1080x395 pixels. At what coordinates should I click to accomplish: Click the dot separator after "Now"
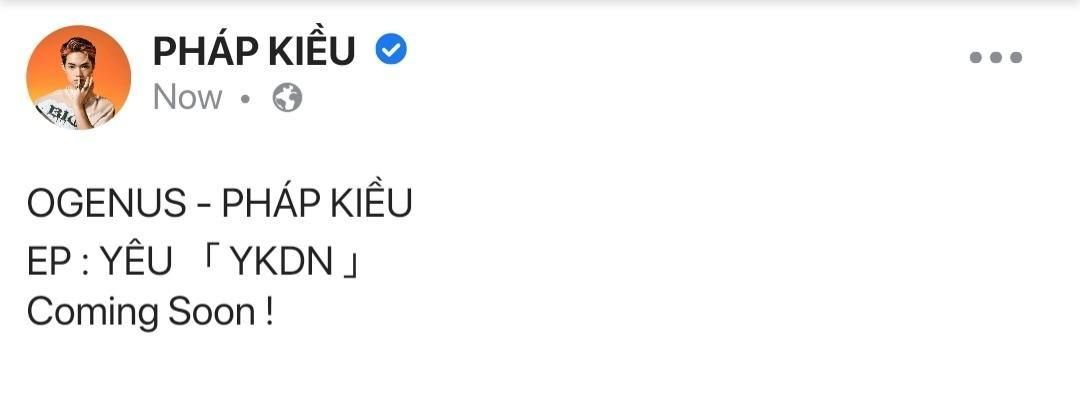tap(246, 99)
